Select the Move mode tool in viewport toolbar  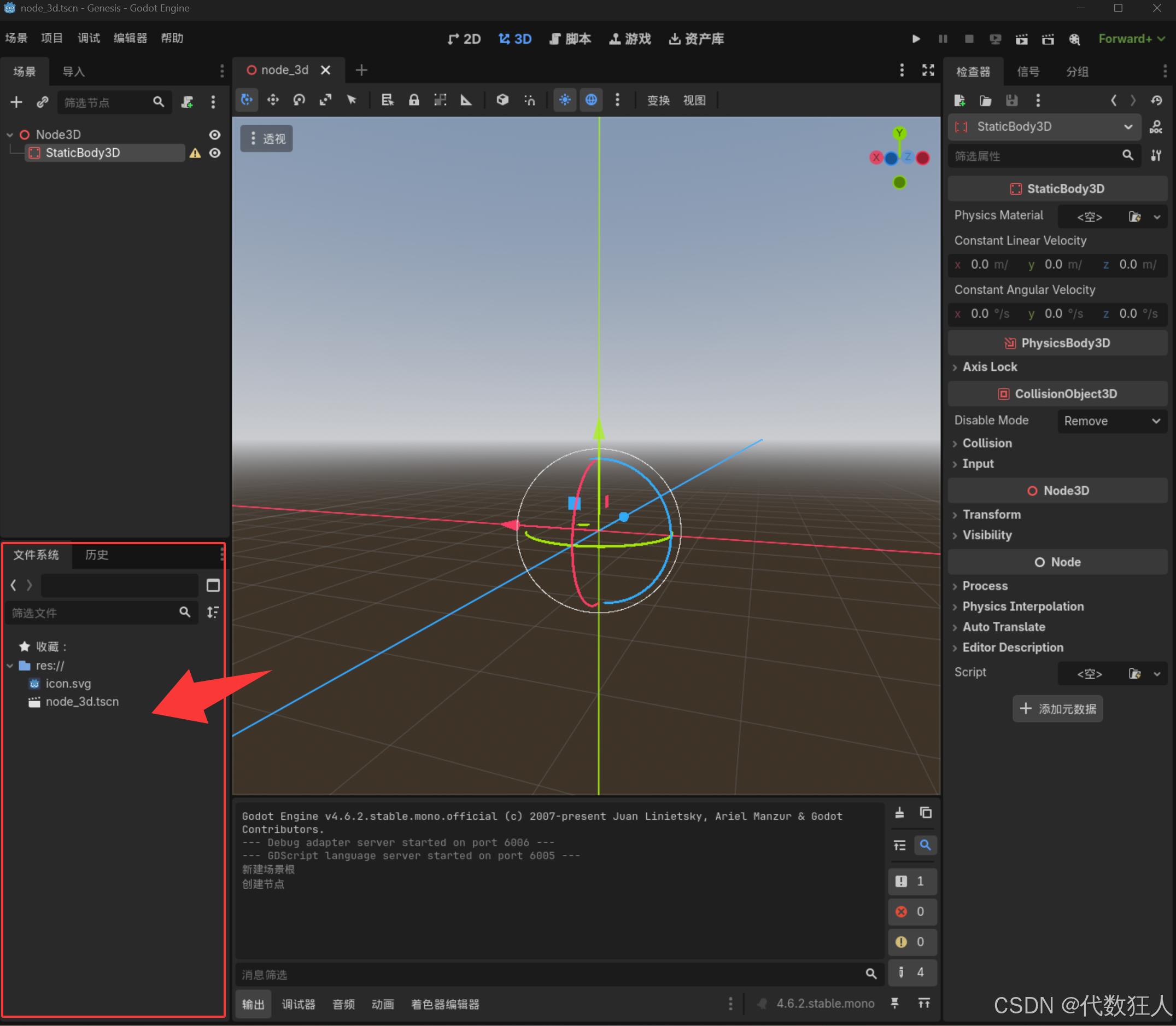coord(273,100)
